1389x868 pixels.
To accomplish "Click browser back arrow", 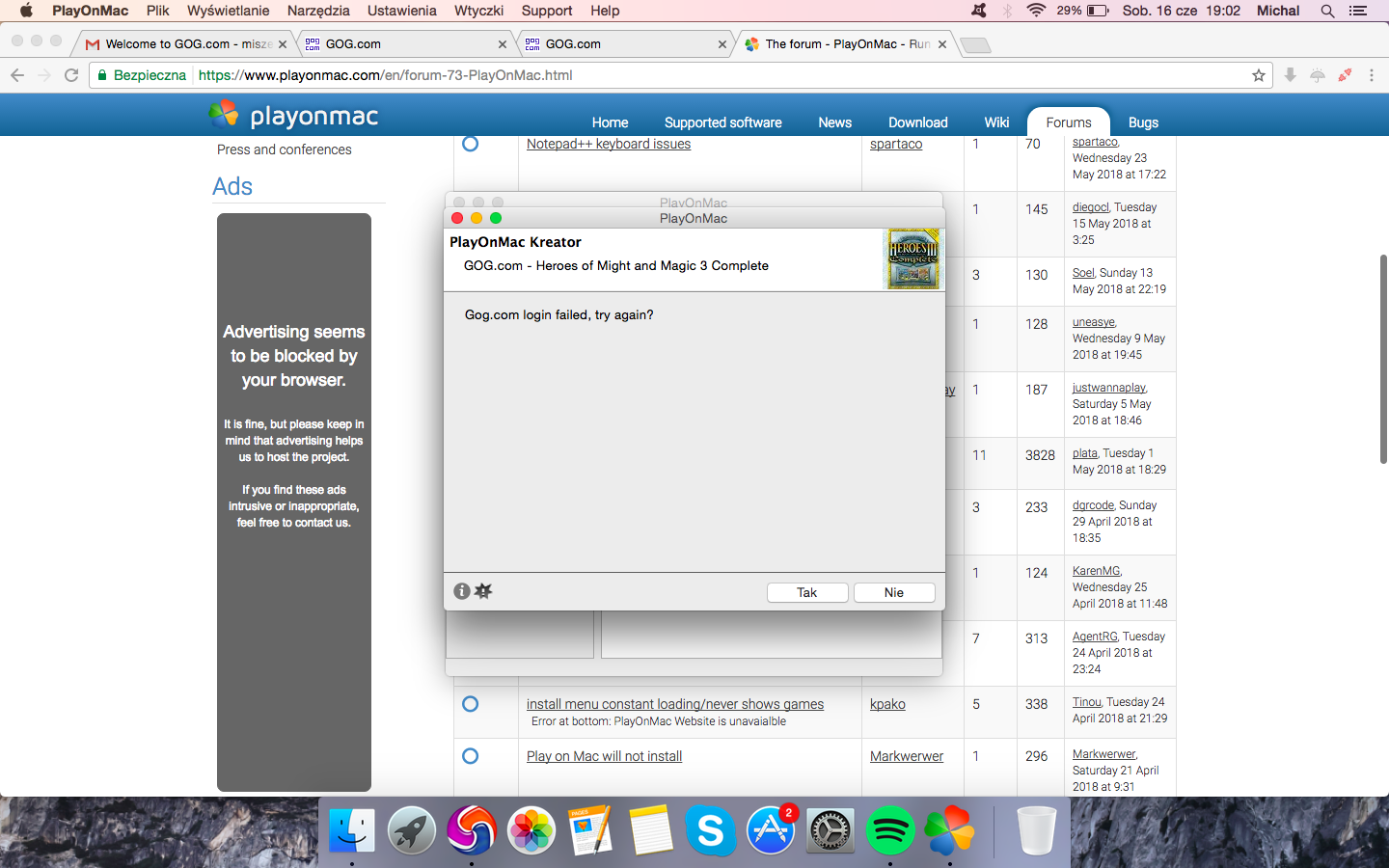I will coord(17,75).
